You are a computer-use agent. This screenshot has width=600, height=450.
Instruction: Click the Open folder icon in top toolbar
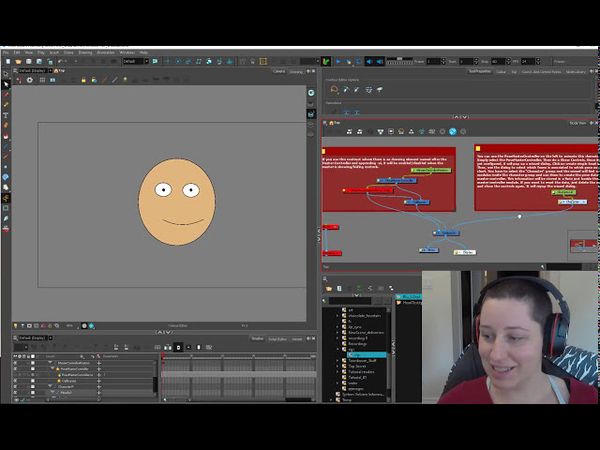pos(18,61)
